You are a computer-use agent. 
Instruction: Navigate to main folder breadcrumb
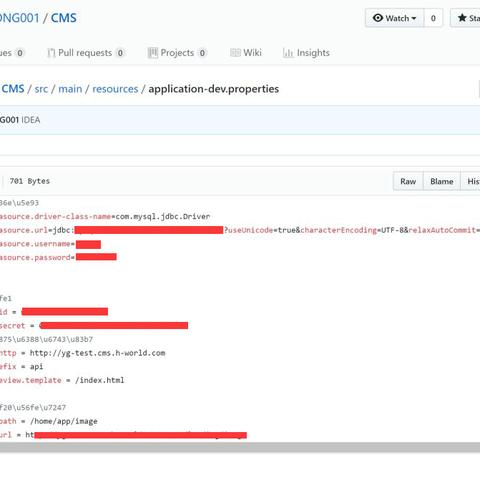click(x=70, y=89)
